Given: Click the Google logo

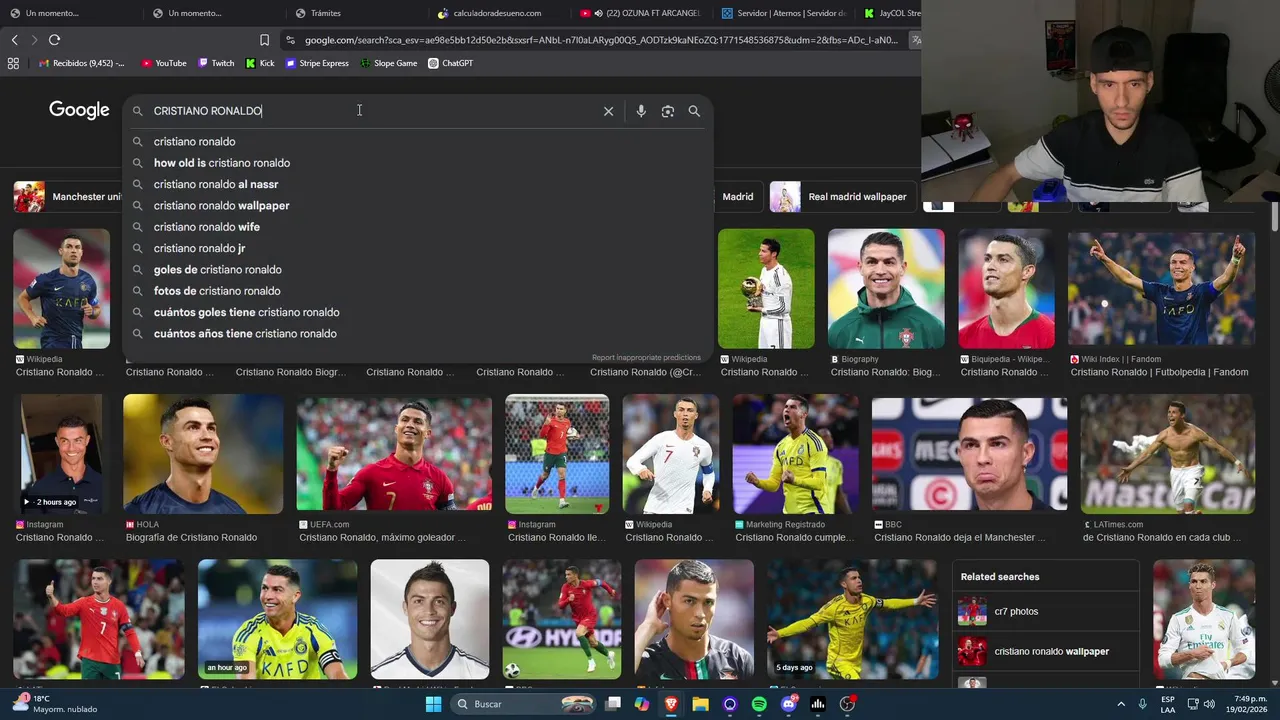Looking at the screenshot, I should click(79, 110).
